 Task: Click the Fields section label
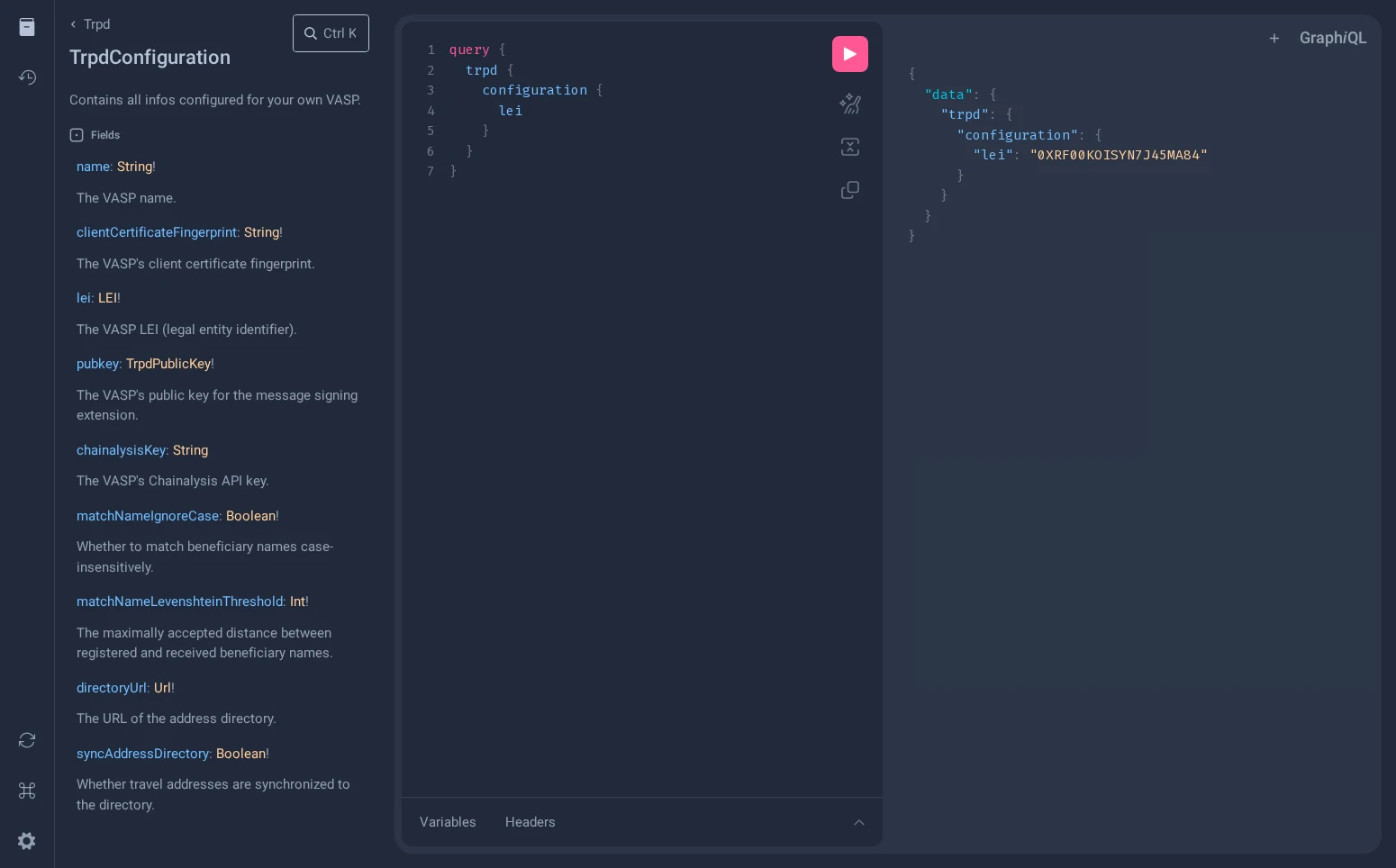coord(105,135)
